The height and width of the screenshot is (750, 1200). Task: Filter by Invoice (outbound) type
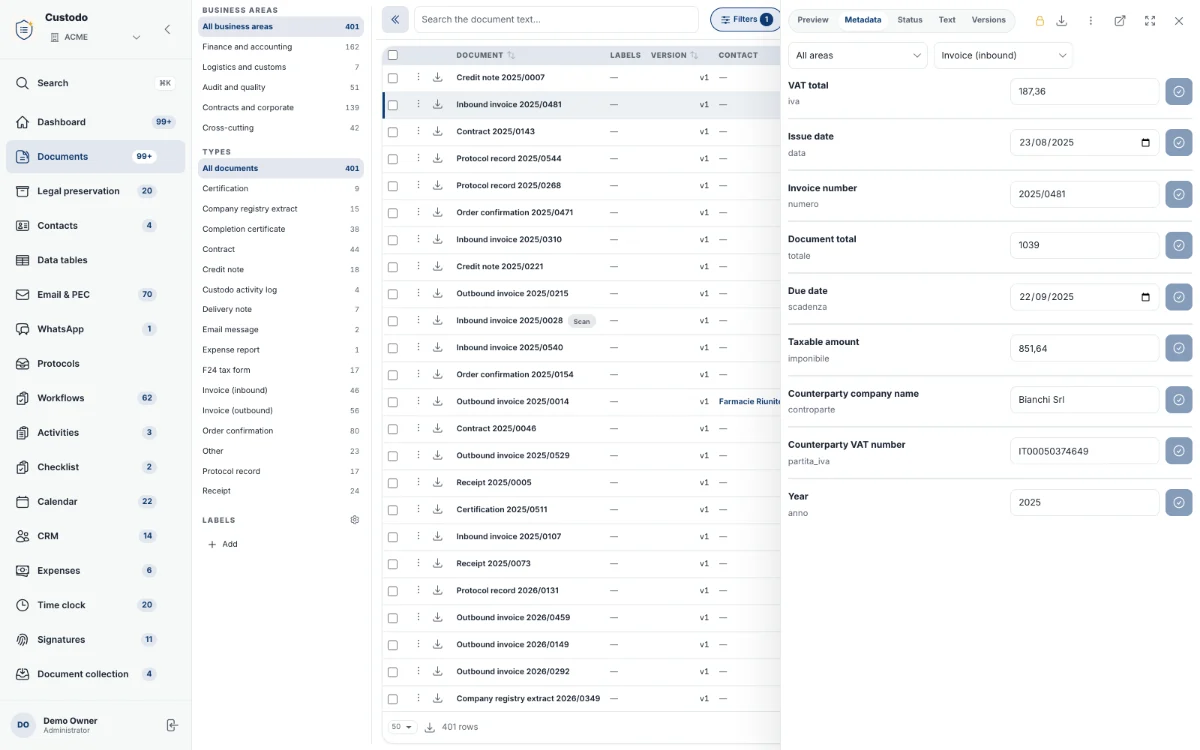(281, 411)
